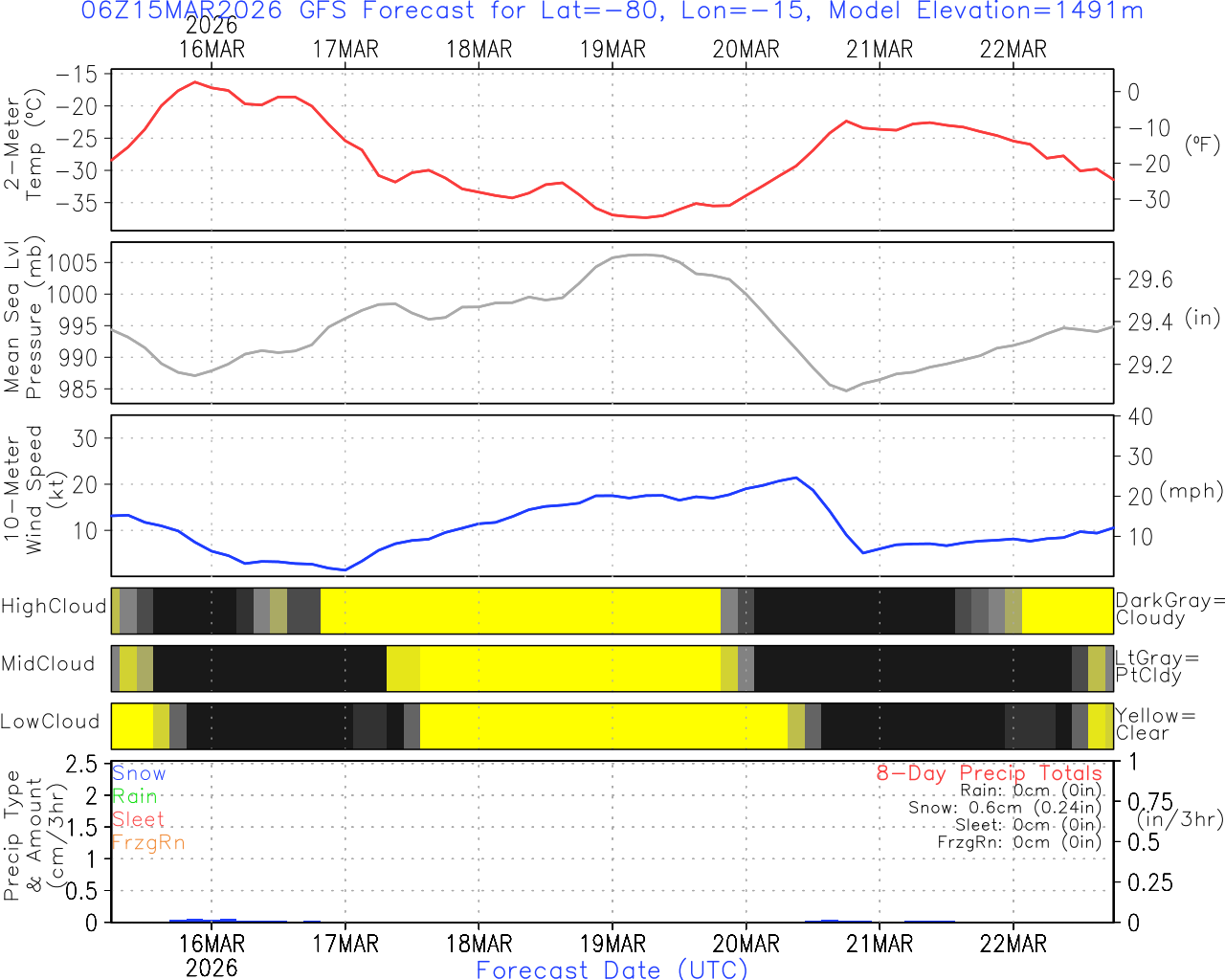Click the 17MAR label on the bottom axis

point(345,944)
